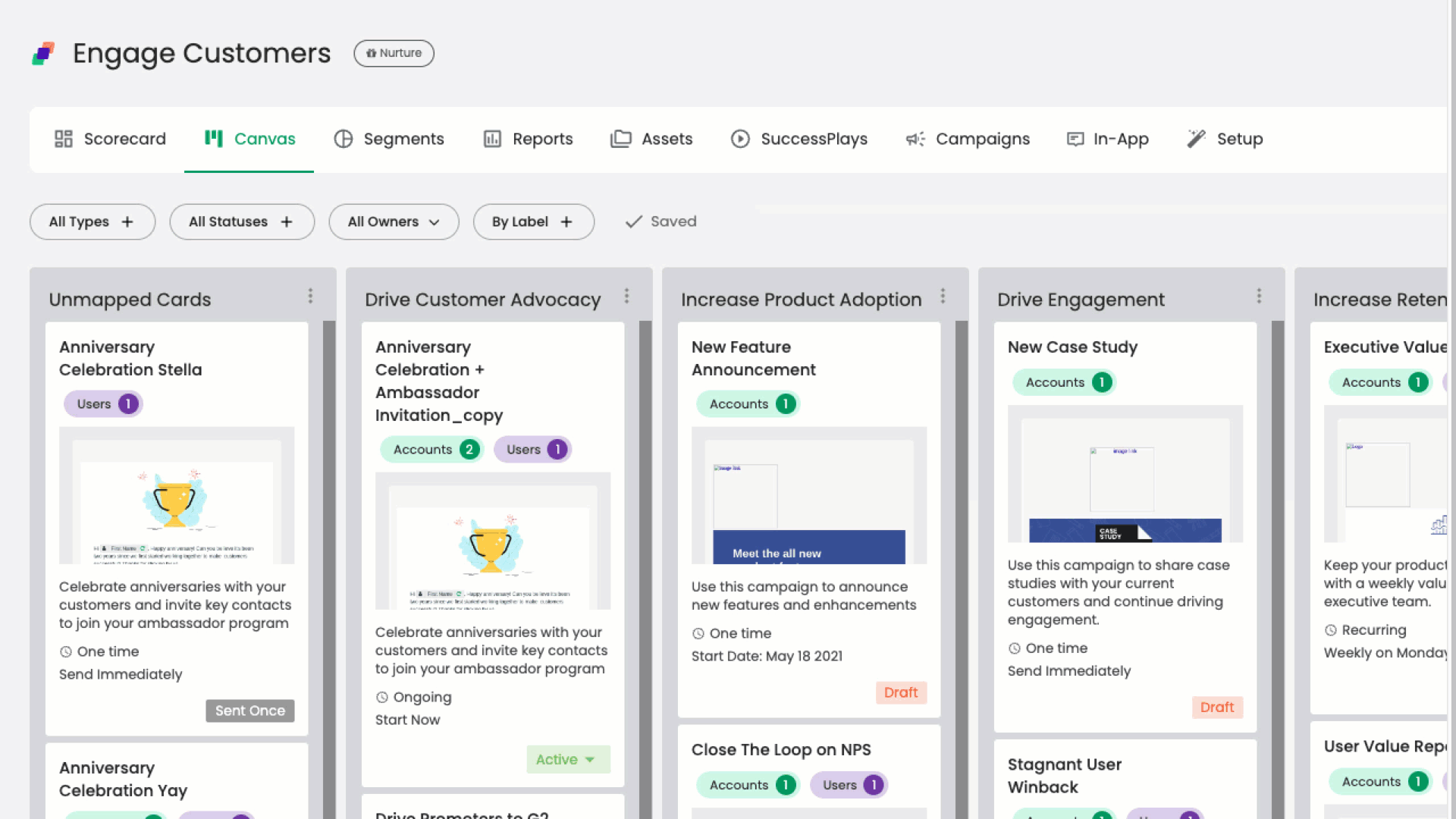
Task: Click Draft badge on New Feature Announcement
Action: tap(901, 692)
